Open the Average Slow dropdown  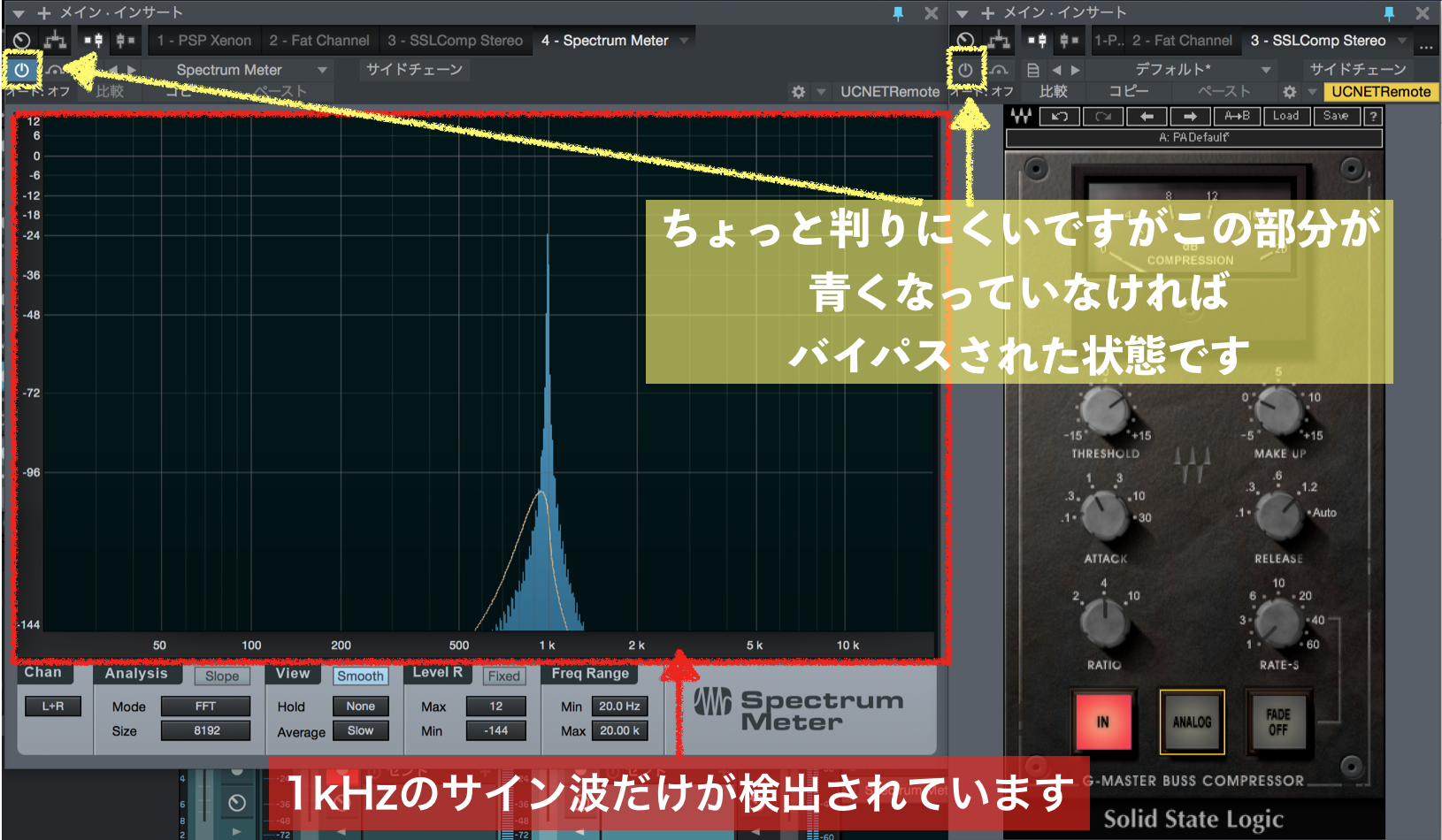tap(361, 730)
